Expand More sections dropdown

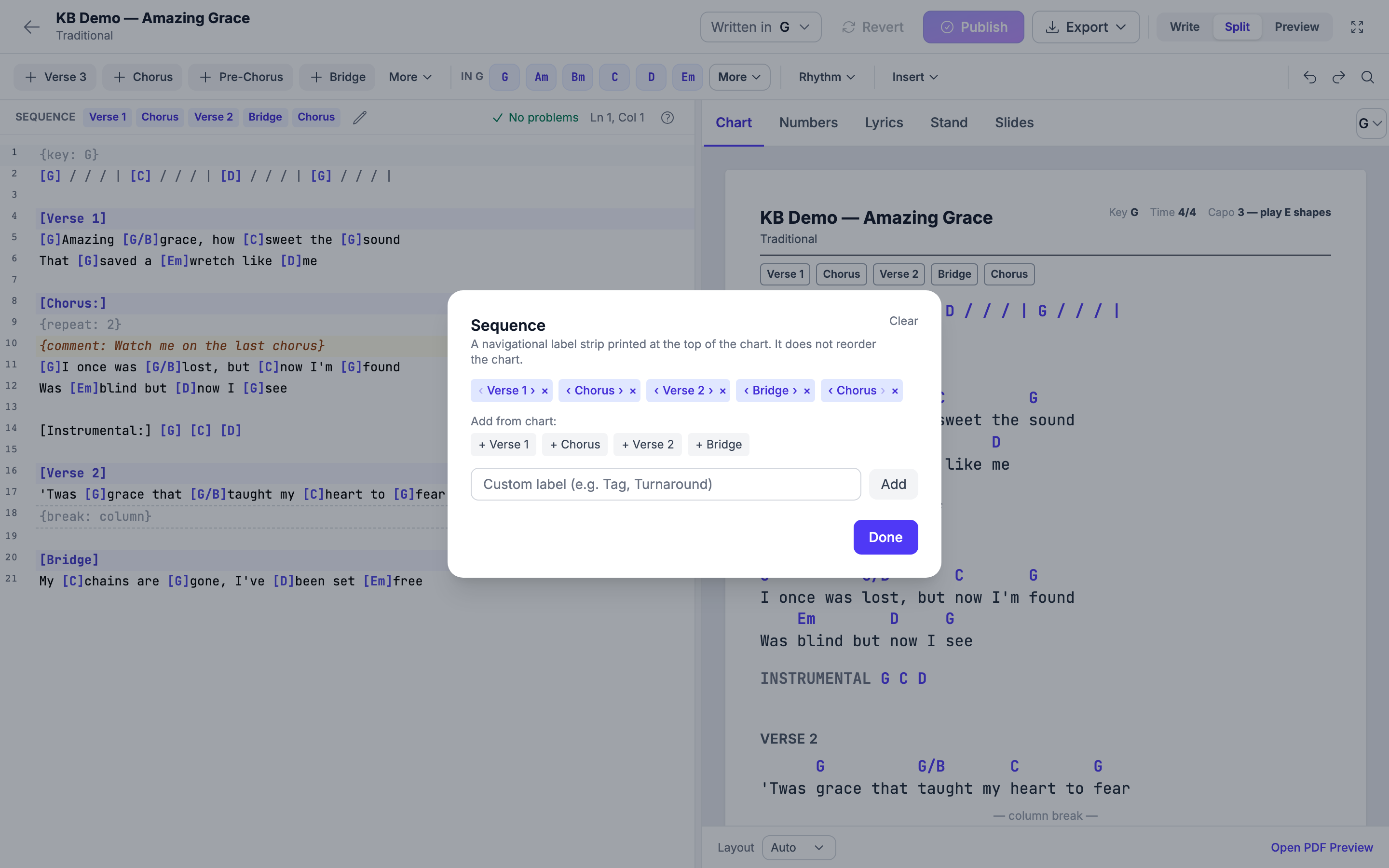tap(410, 77)
